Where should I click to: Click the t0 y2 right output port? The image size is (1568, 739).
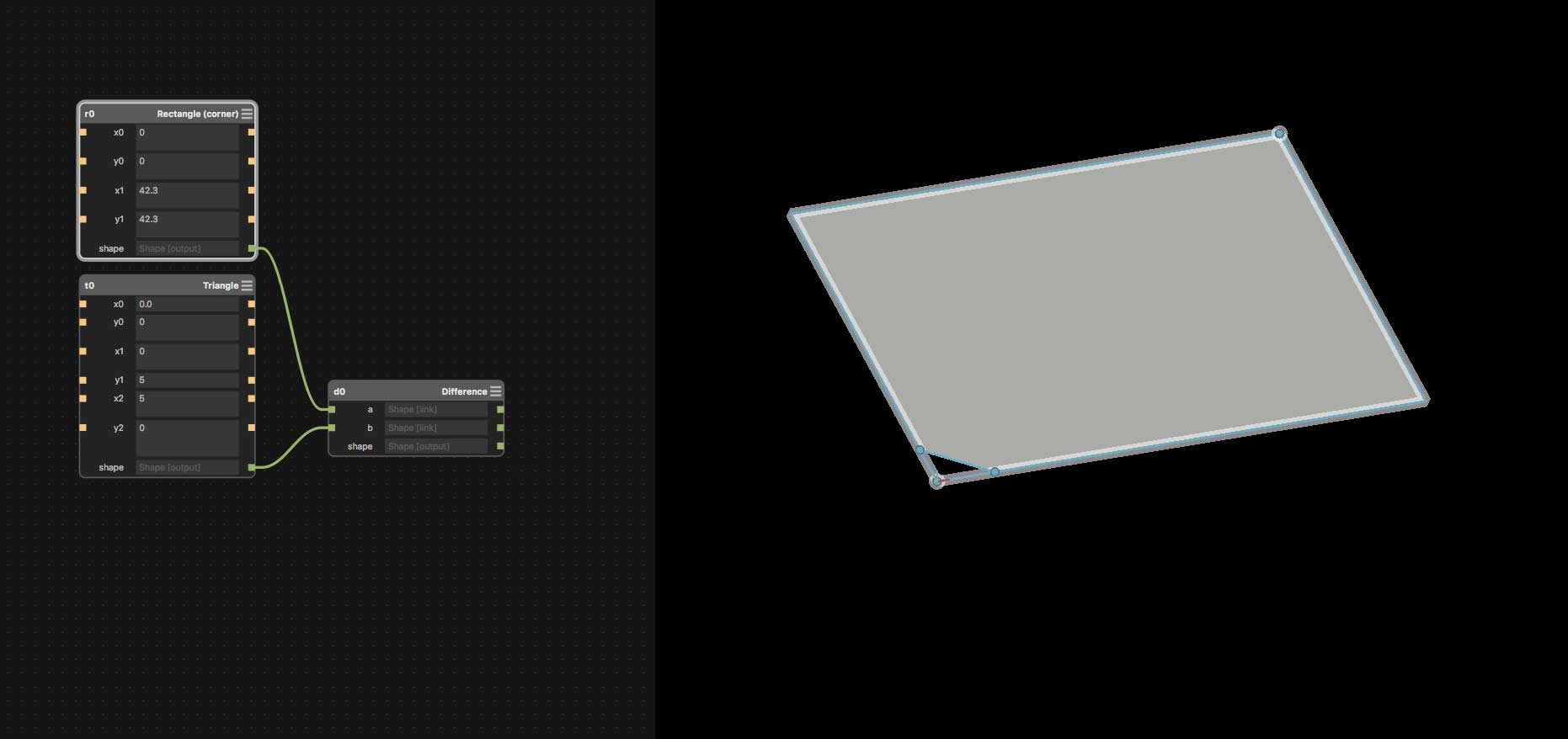(x=252, y=428)
